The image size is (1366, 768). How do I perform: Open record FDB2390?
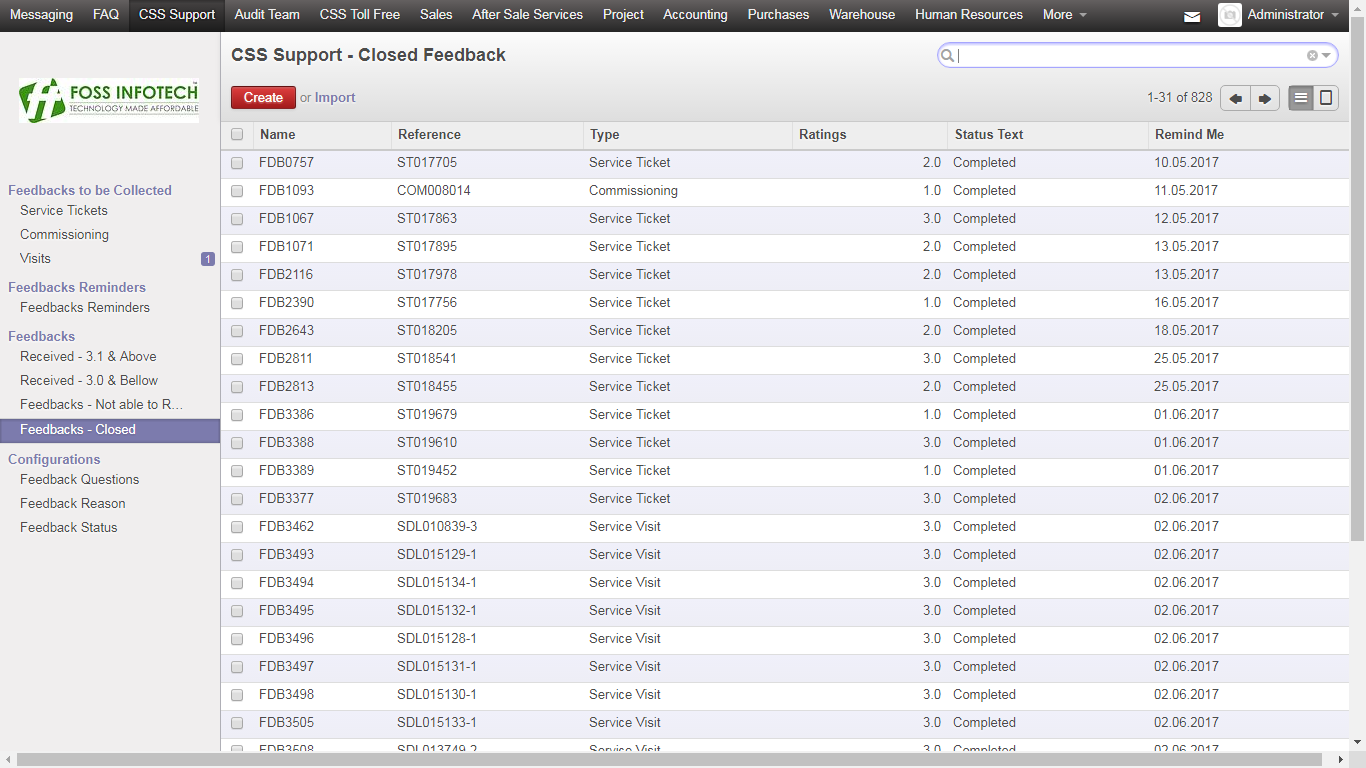(x=286, y=303)
